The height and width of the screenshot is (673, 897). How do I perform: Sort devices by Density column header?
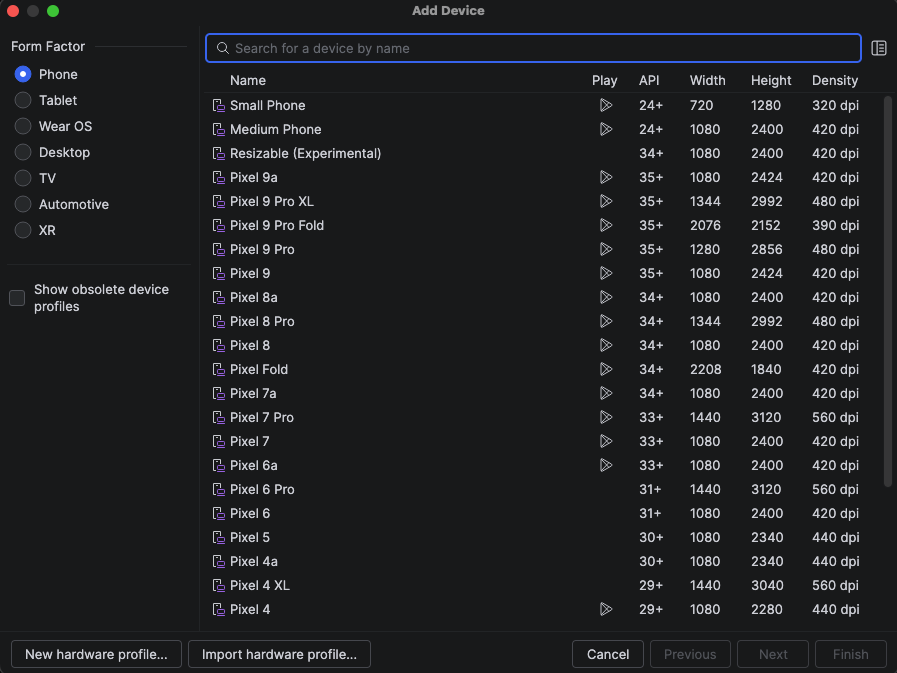pyautogui.click(x=835, y=81)
